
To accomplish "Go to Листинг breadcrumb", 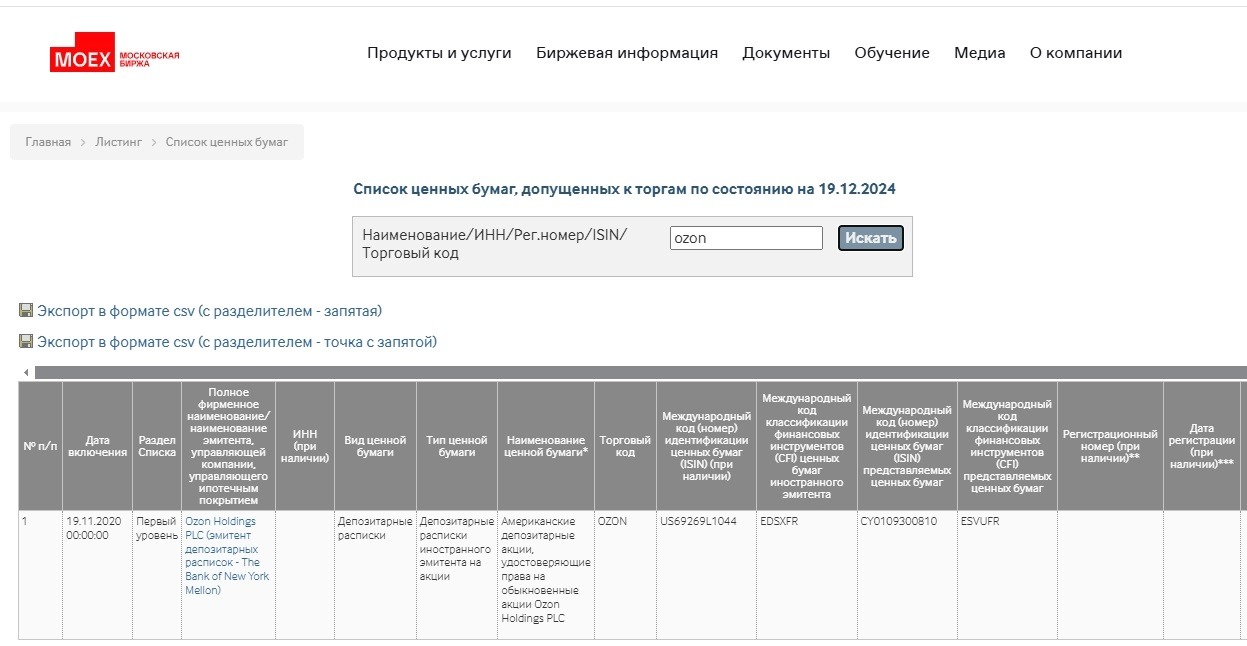I will click(x=119, y=142).
